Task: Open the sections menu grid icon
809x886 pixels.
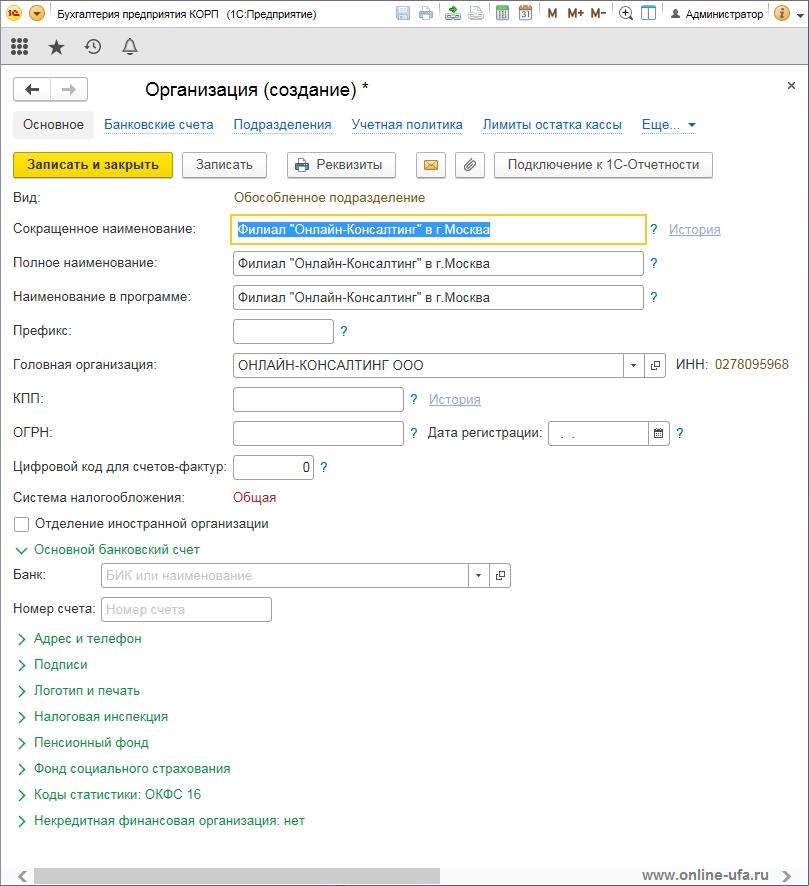Action: (x=19, y=46)
